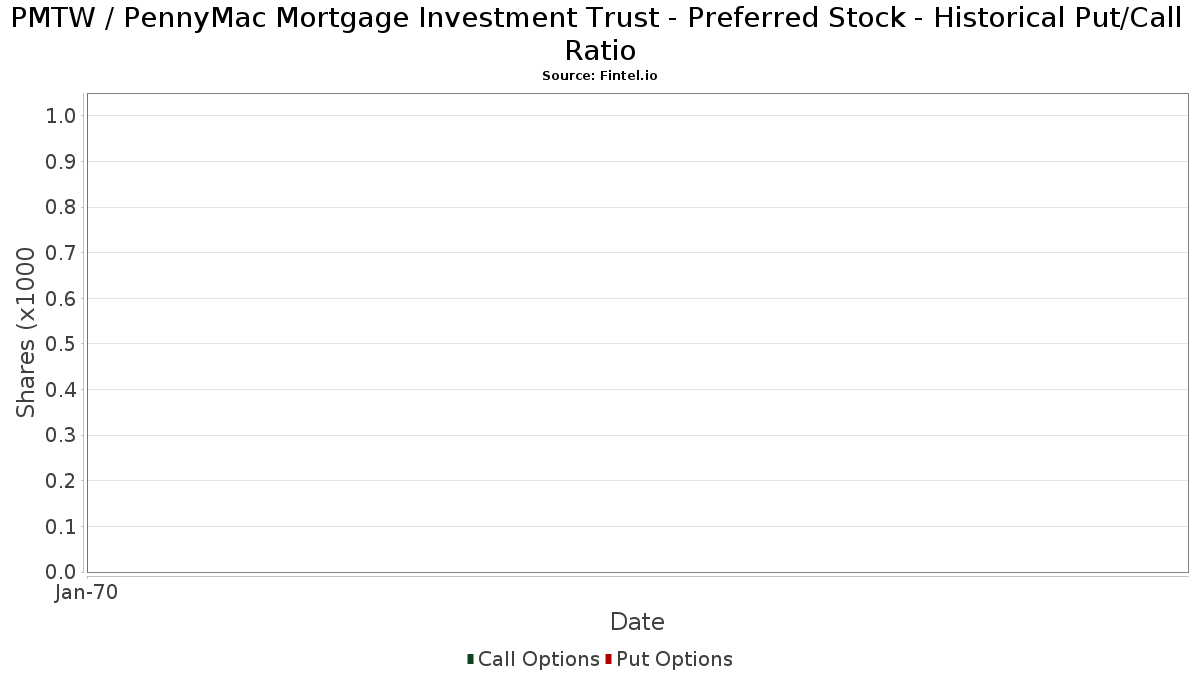Click the green Call Options legend swatch
This screenshot has width=1200, height=675.
point(470,659)
